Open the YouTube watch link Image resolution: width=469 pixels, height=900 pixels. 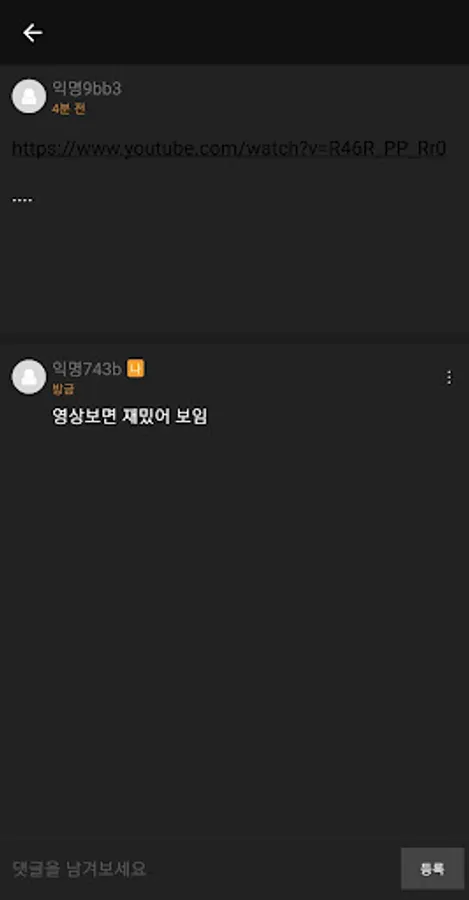(x=229, y=149)
